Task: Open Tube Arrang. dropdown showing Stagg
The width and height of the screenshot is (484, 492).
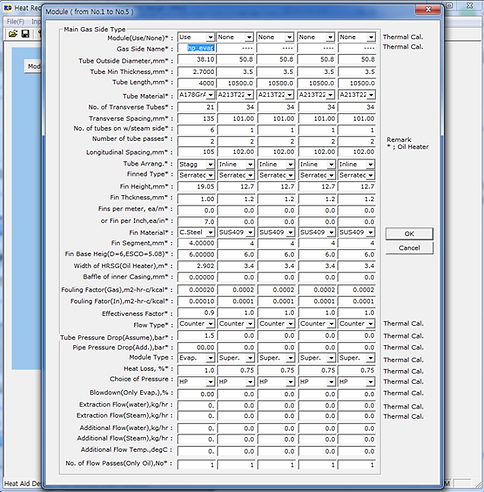Action: (210, 164)
